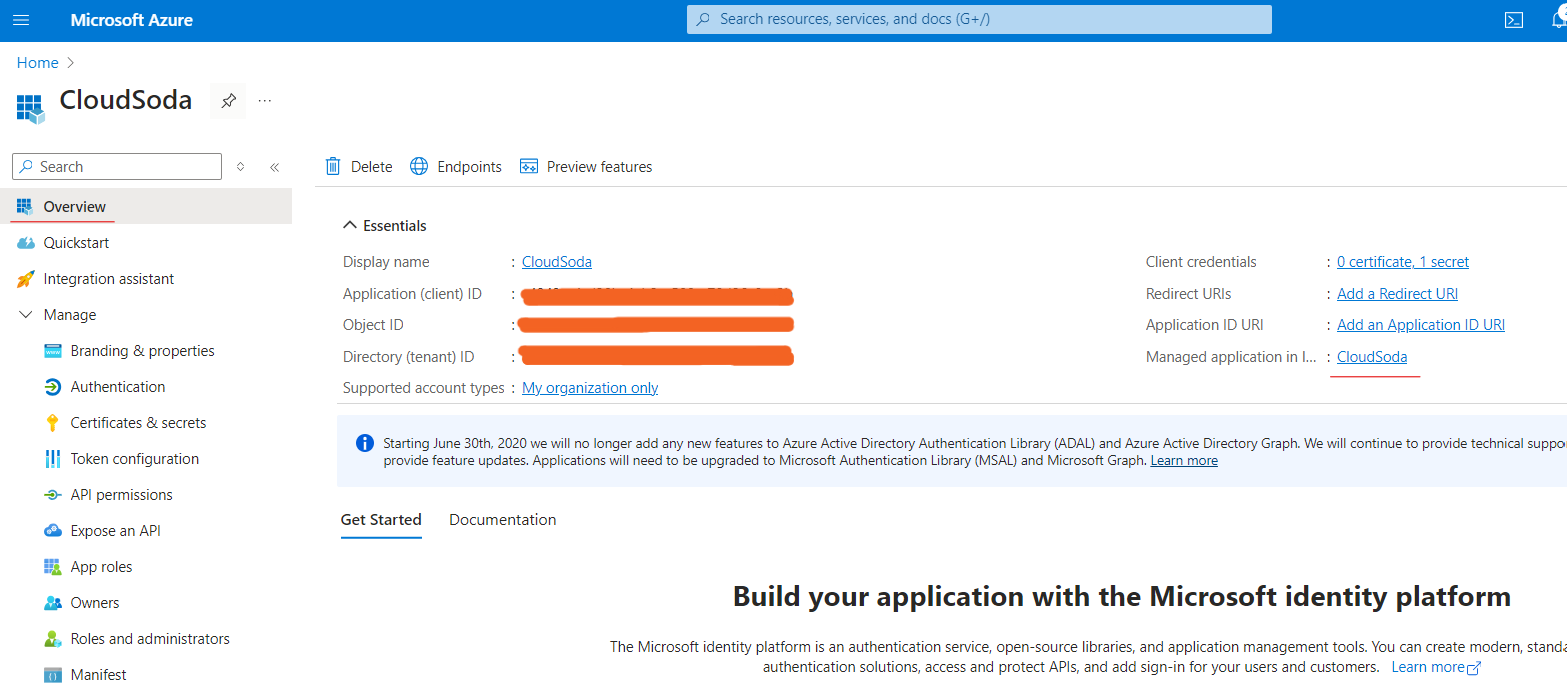Open Learn more in the ADAL notice
Screen dimensions: 1567x700
1184,461
